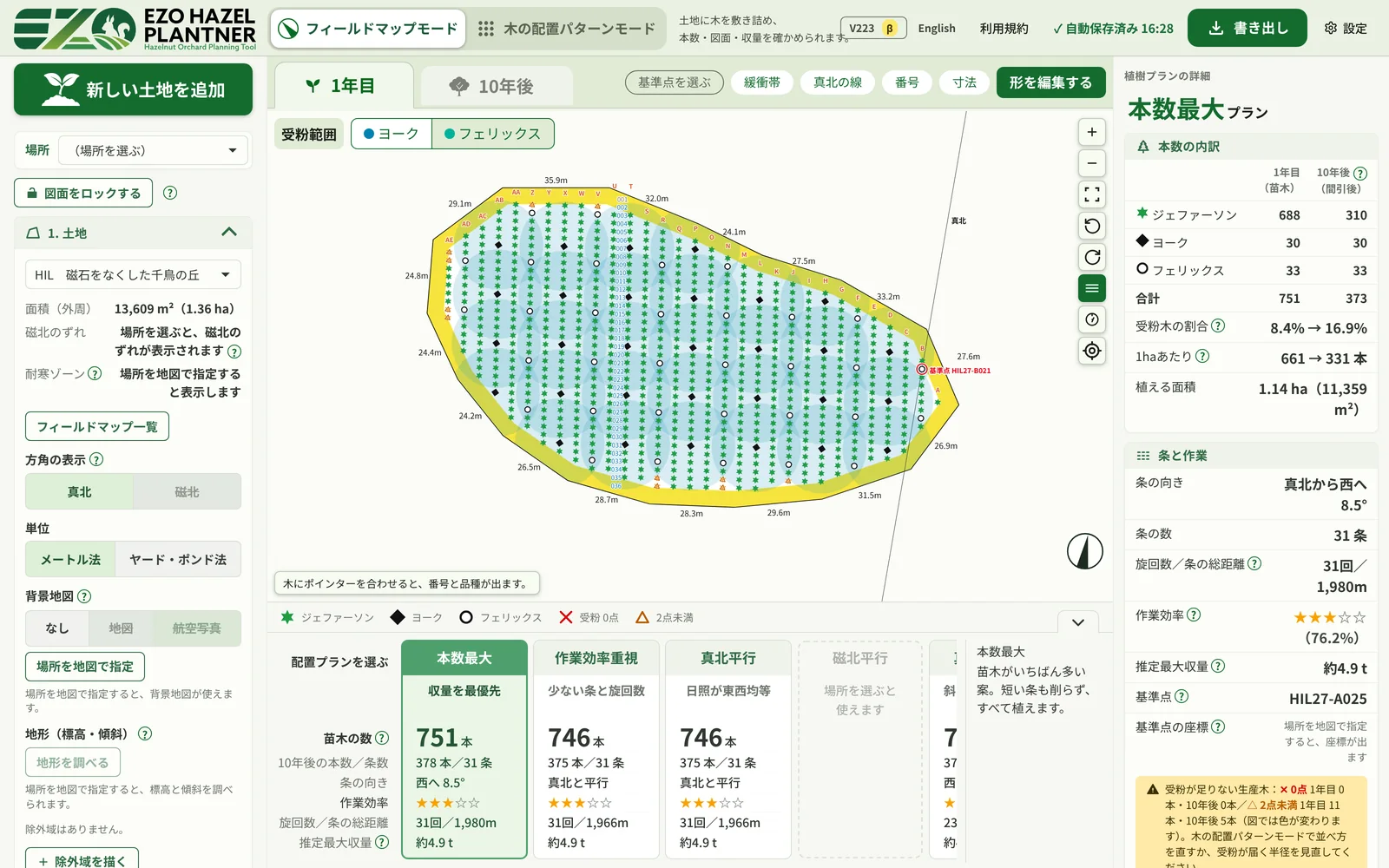
Task: Toggle the green row-lines map button
Action: pos(1092,288)
